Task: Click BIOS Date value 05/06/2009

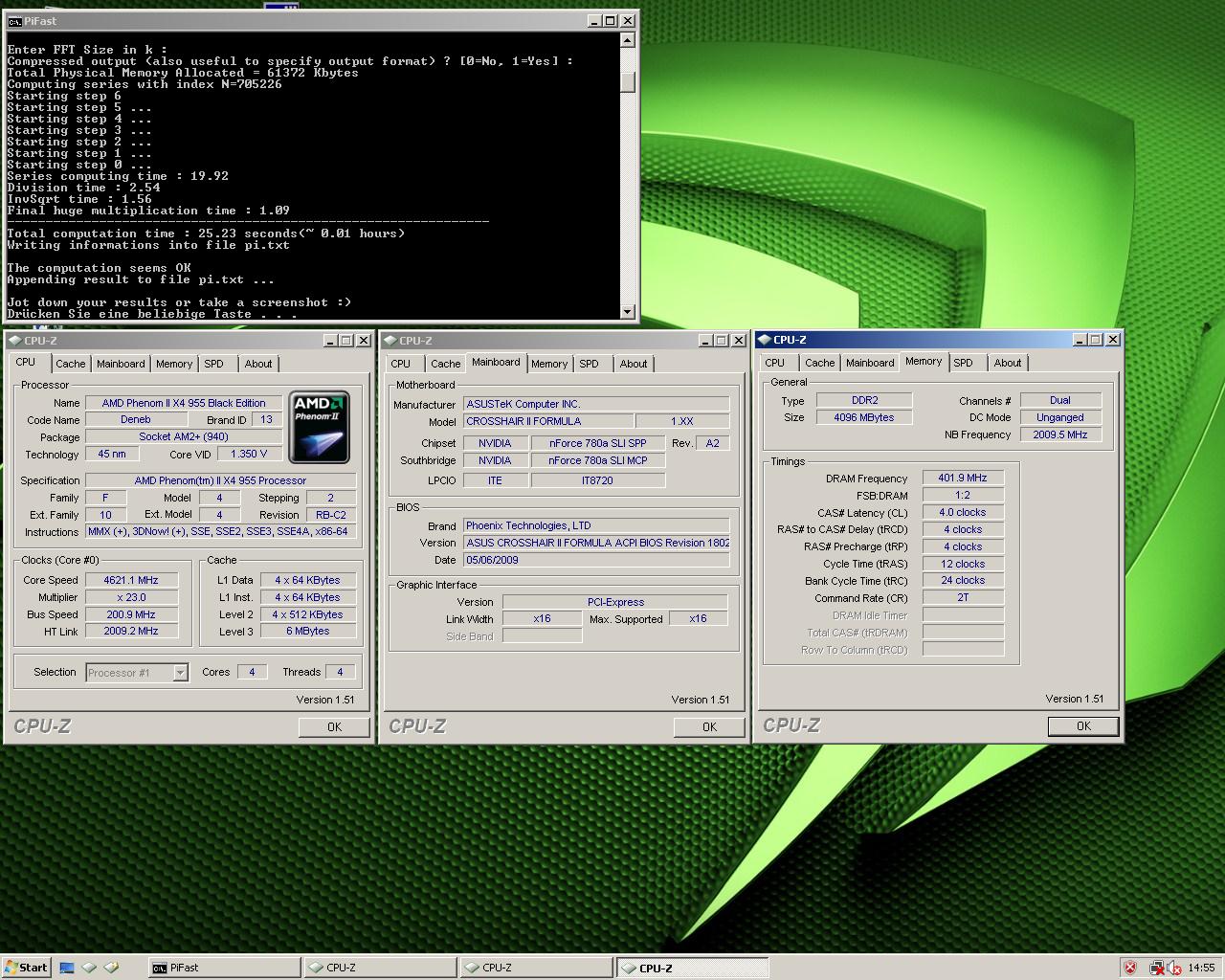Action: 596,560
